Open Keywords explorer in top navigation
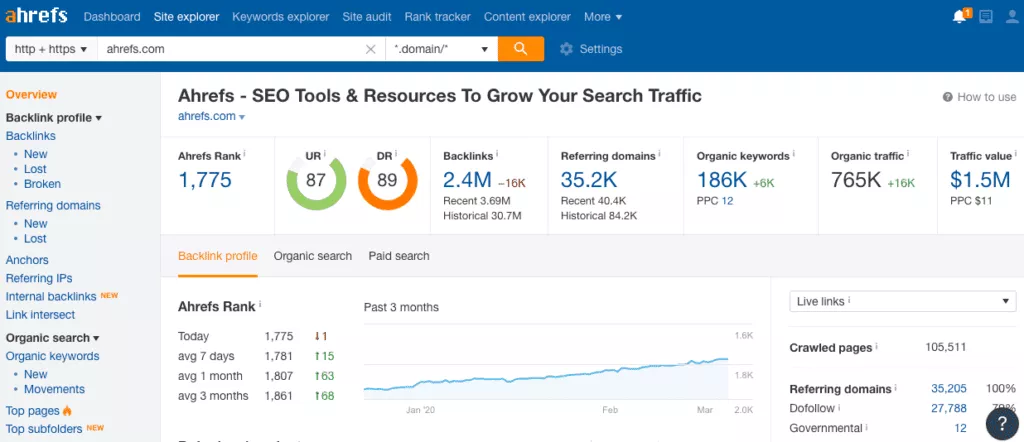Image resolution: width=1024 pixels, height=442 pixels. click(281, 17)
